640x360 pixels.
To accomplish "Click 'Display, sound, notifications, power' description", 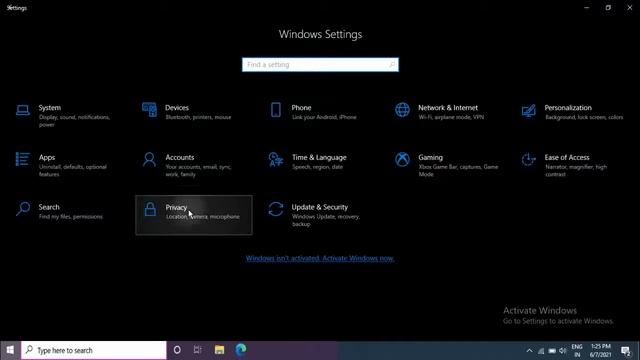I will (x=74, y=121).
